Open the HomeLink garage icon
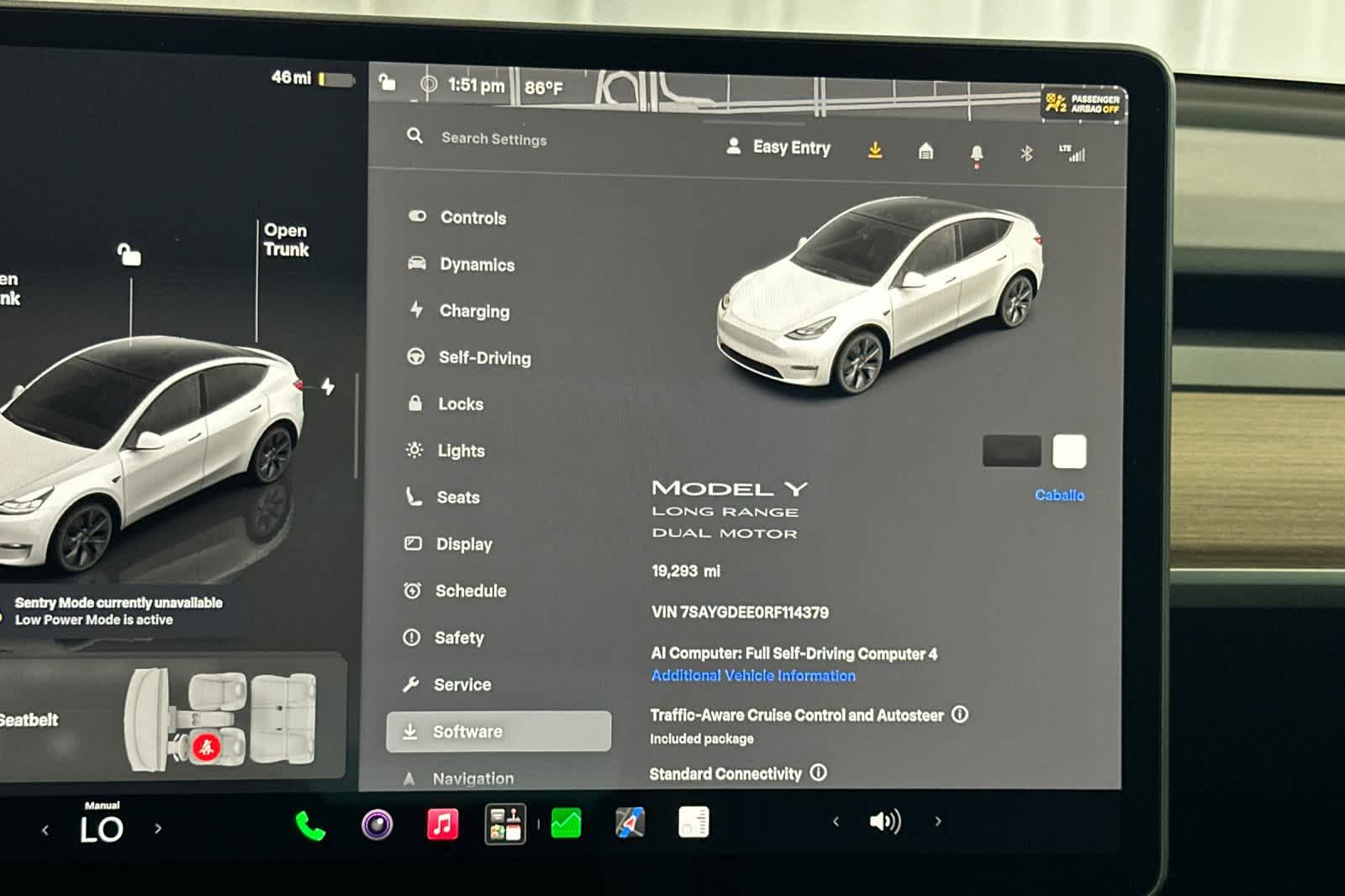This screenshot has width=1345, height=896. (x=926, y=151)
